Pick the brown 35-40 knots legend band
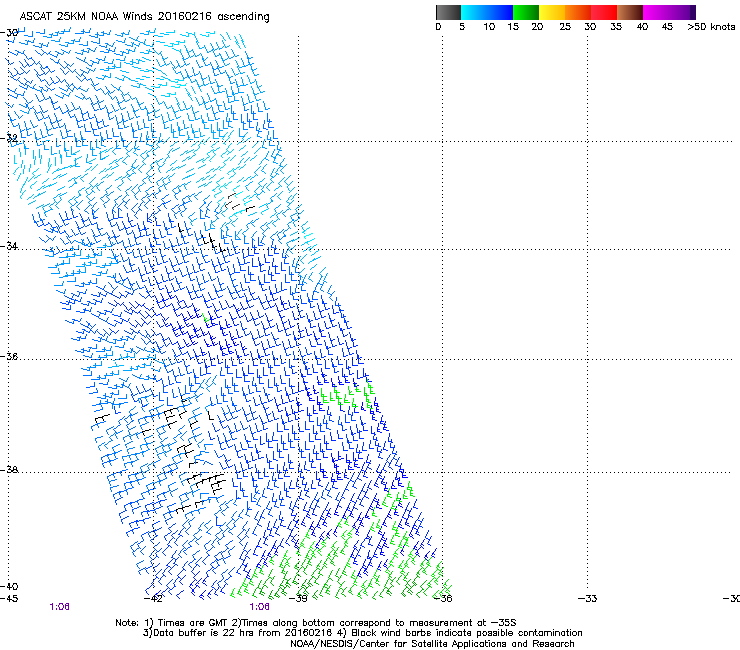 point(630,12)
